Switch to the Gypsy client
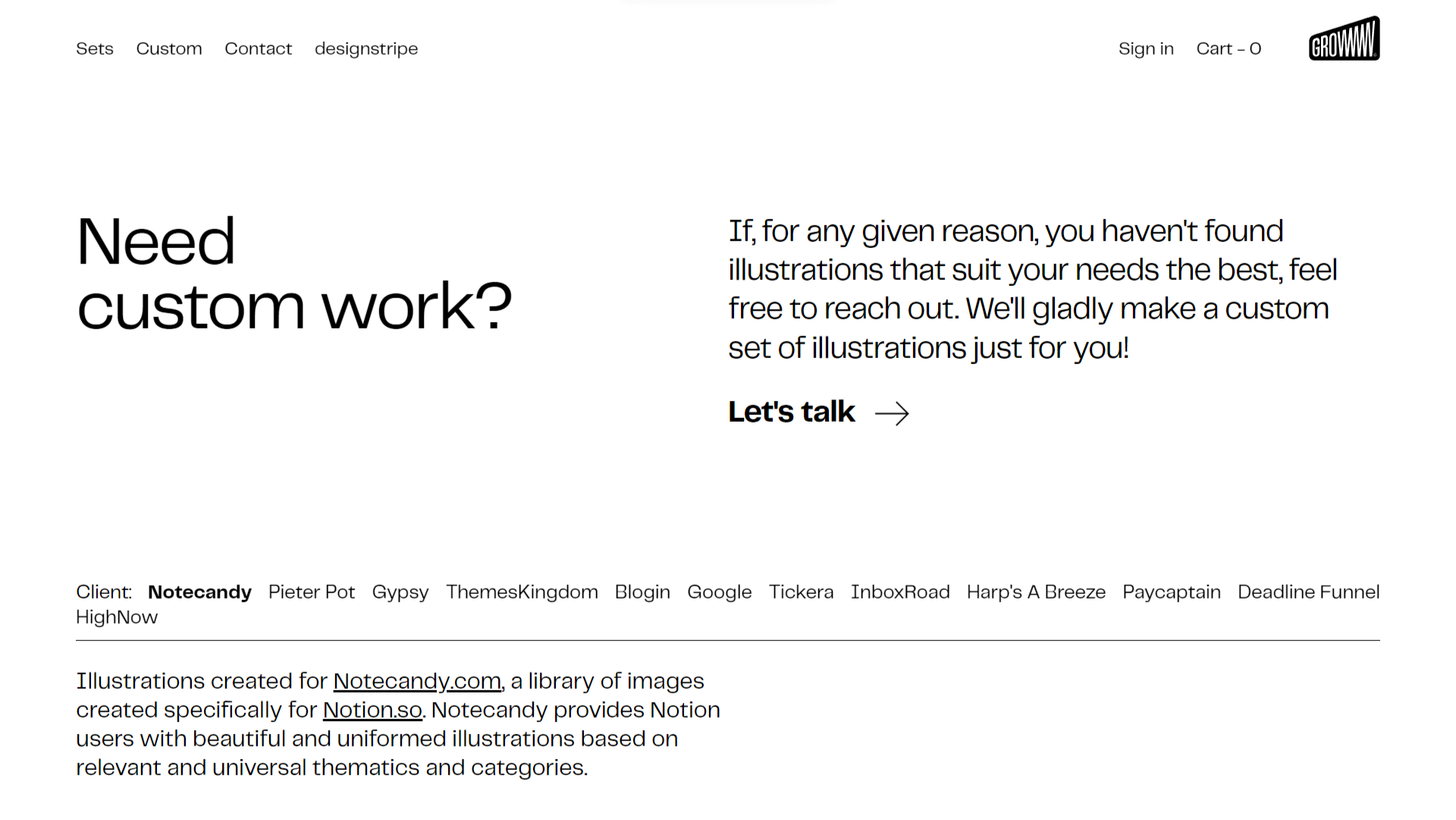 pyautogui.click(x=400, y=592)
